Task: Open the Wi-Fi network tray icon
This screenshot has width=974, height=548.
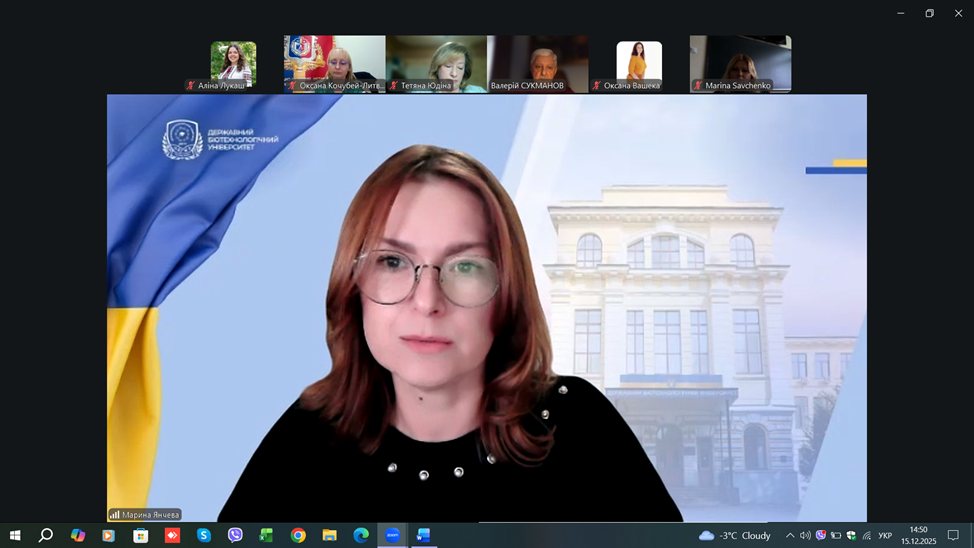Action: click(x=867, y=535)
